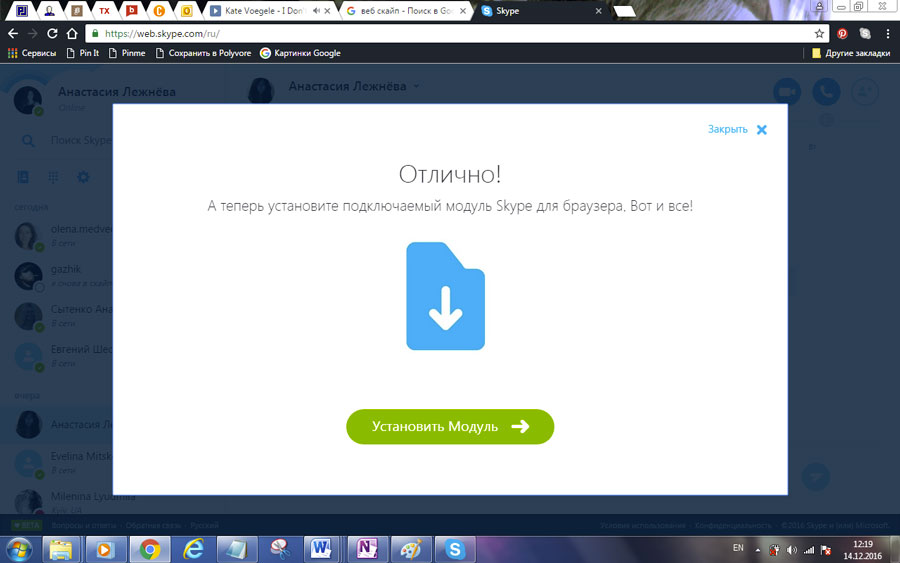Open Картинки Google bookmark
This screenshot has width=900, height=563.
(300, 53)
